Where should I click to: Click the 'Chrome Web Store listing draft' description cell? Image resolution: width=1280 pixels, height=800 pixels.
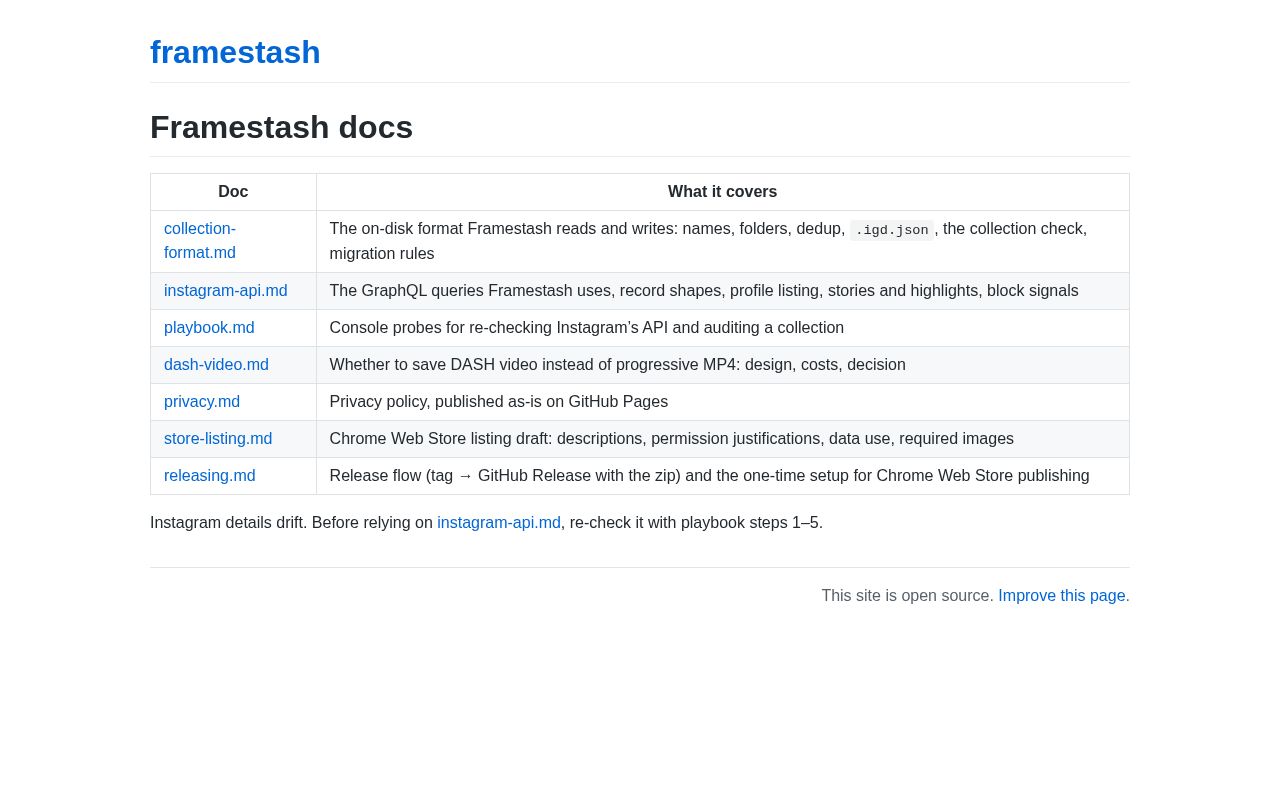coord(722,439)
